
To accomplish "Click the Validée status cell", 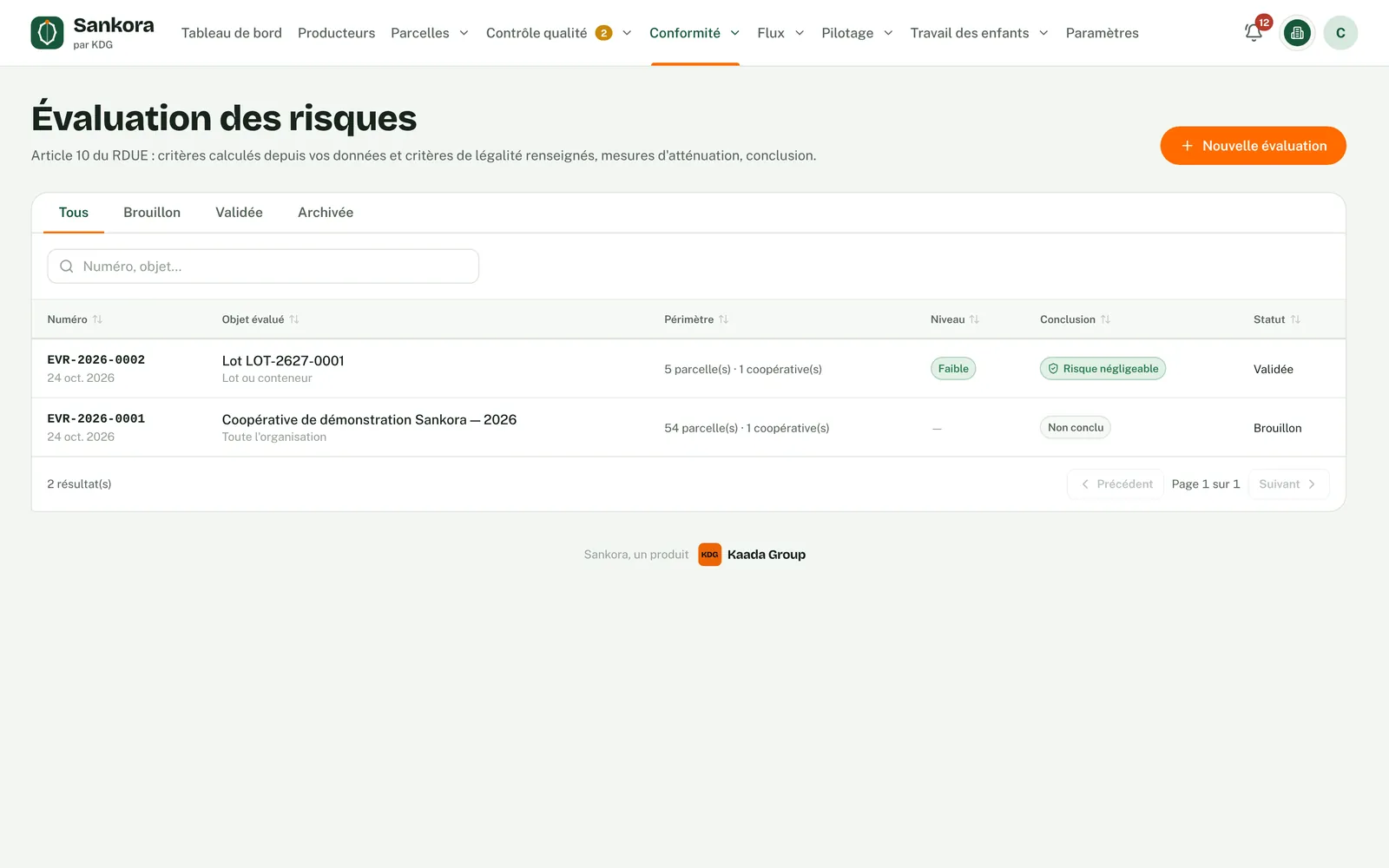I will pyautogui.click(x=1274, y=370).
